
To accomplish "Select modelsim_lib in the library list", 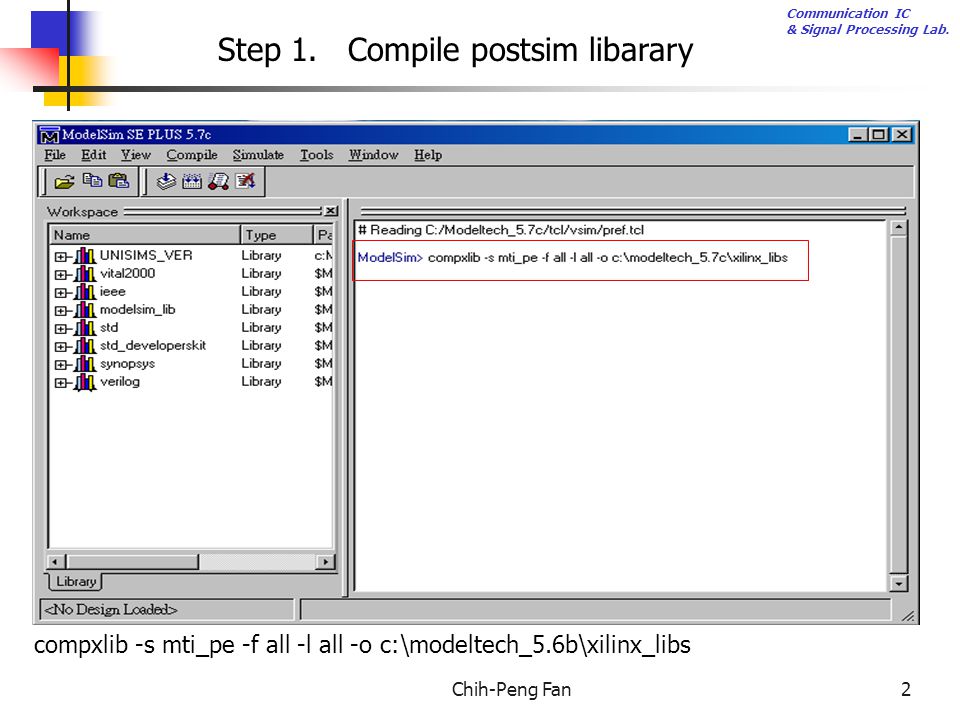I will 138,309.
